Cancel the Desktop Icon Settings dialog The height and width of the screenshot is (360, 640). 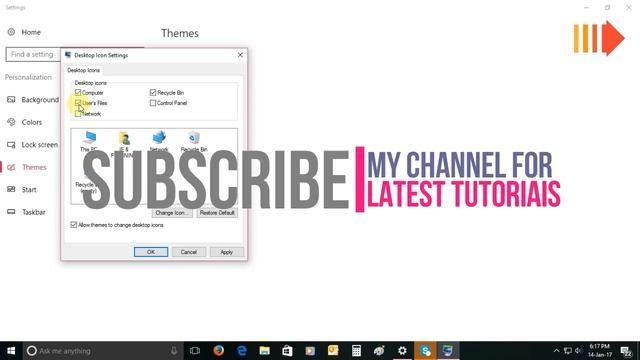point(189,252)
